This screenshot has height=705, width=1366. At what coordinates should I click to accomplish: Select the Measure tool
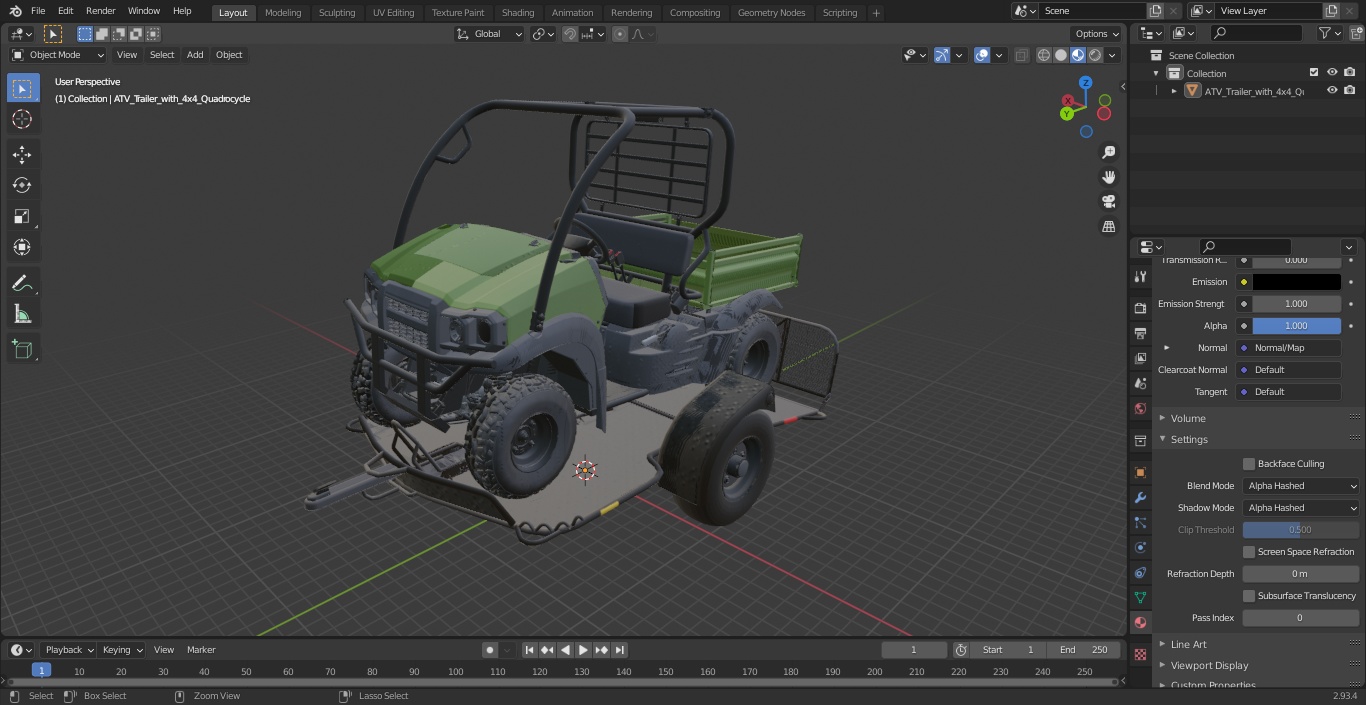[x=22, y=315]
